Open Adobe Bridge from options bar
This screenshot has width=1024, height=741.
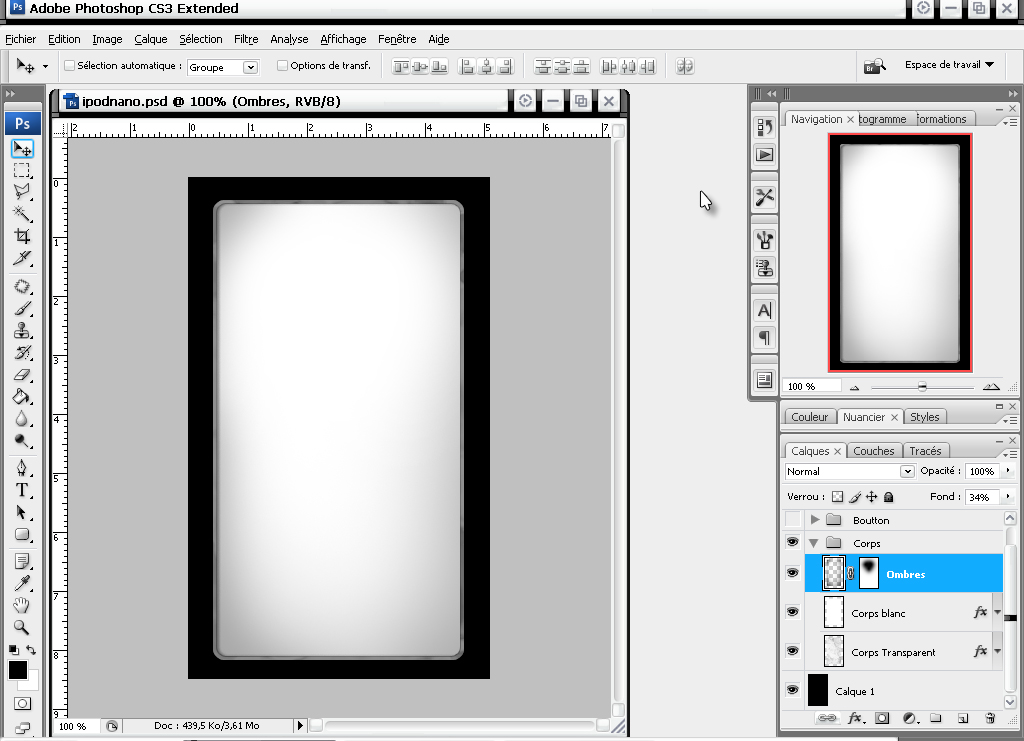[x=874, y=66]
